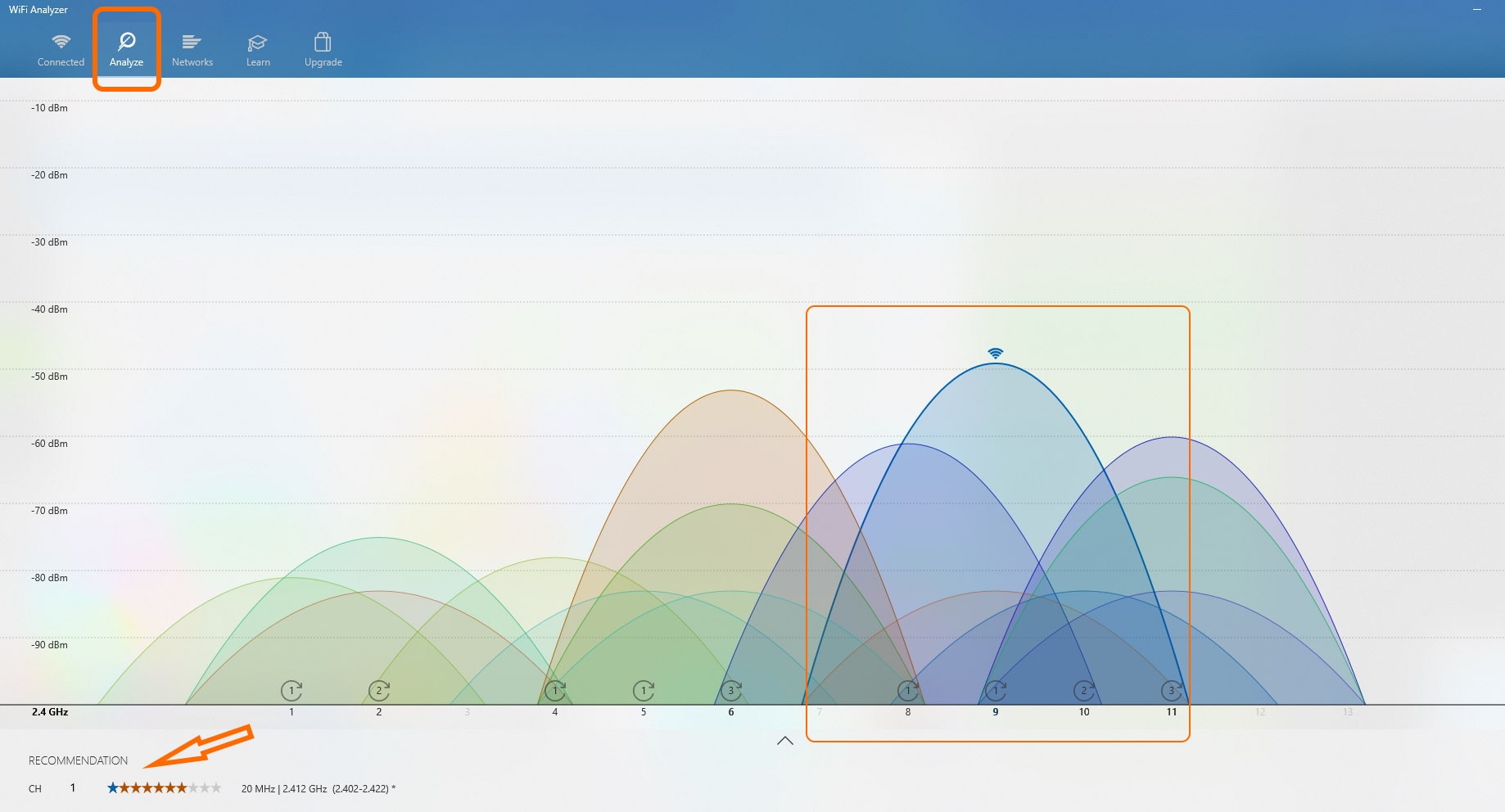This screenshot has height=812, width=1505.
Task: Click the network cycle badge on channel 1
Action: pos(292,690)
